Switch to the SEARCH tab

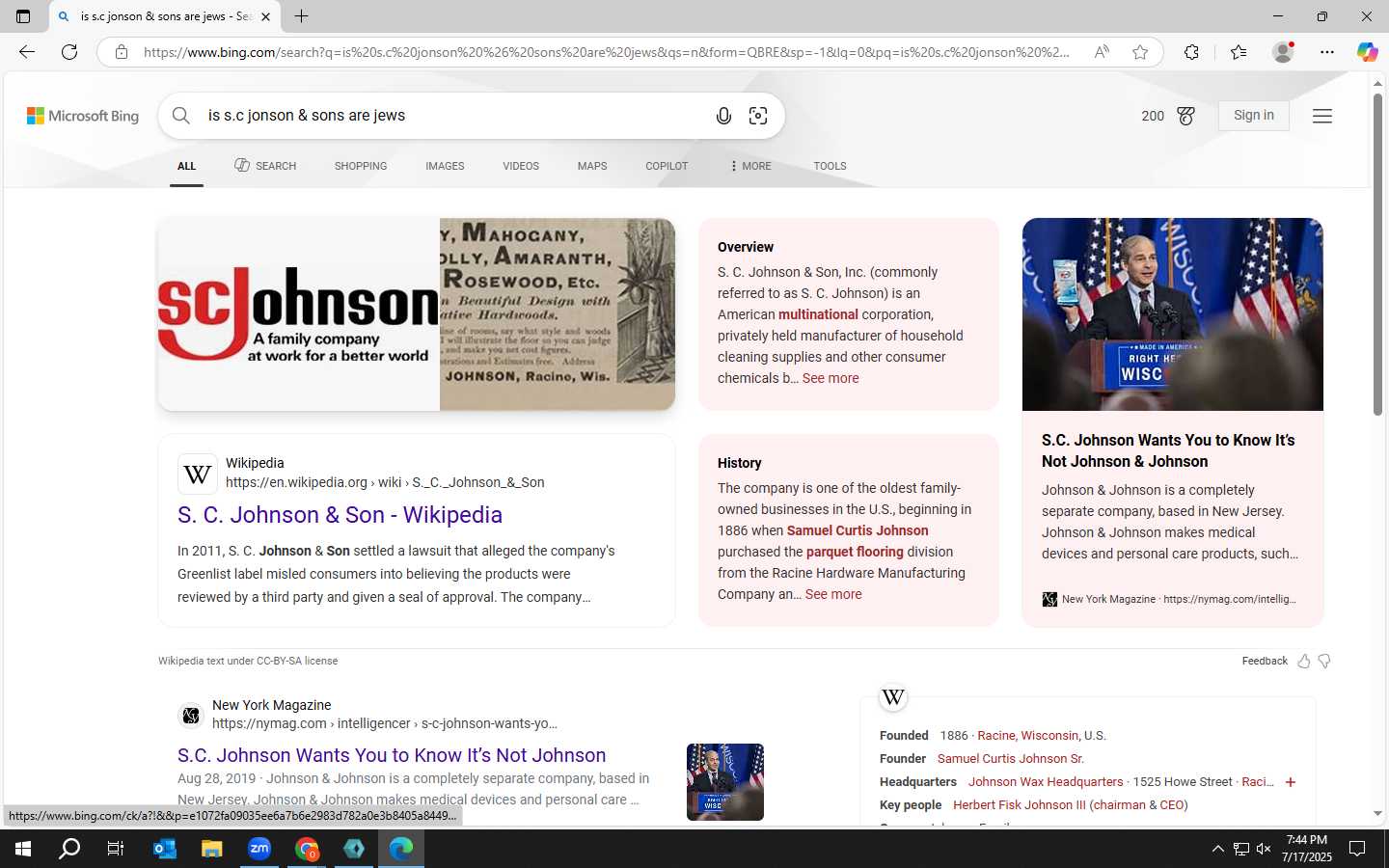tap(265, 166)
